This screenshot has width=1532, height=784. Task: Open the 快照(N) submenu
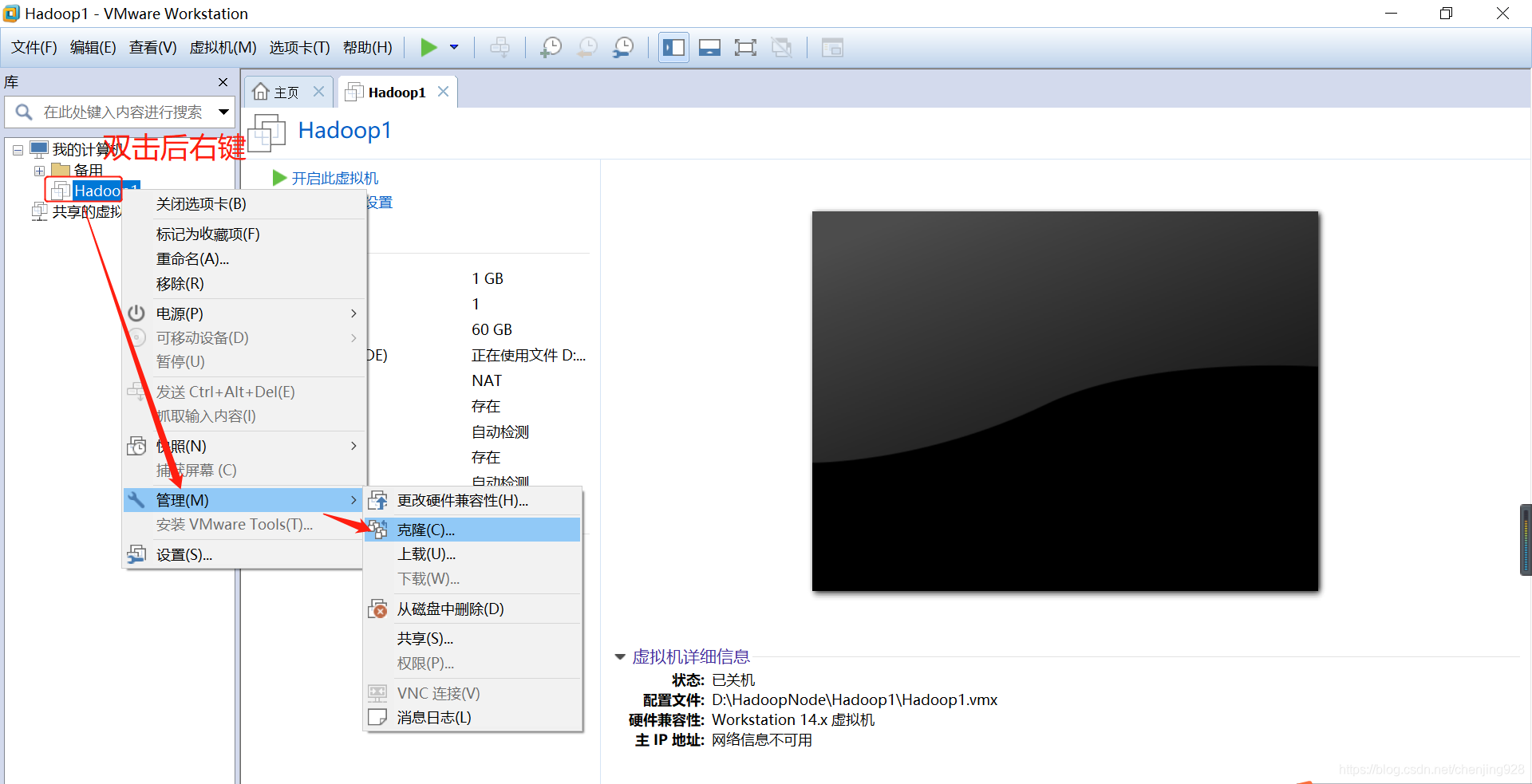244,447
